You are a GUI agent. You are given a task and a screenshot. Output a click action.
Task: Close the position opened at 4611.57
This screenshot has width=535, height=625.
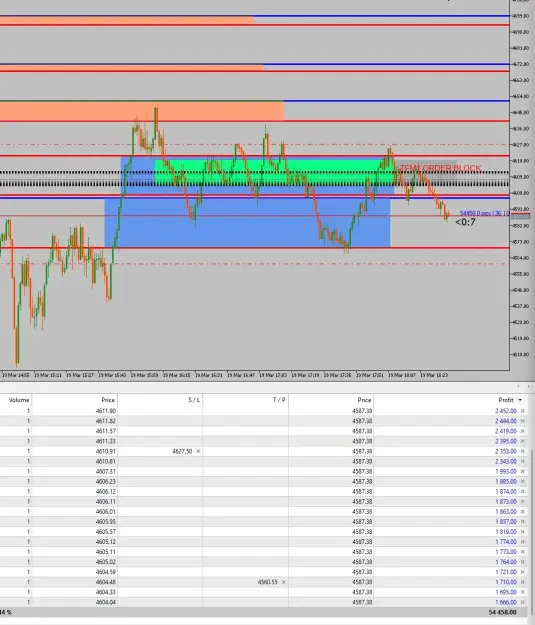[523, 431]
